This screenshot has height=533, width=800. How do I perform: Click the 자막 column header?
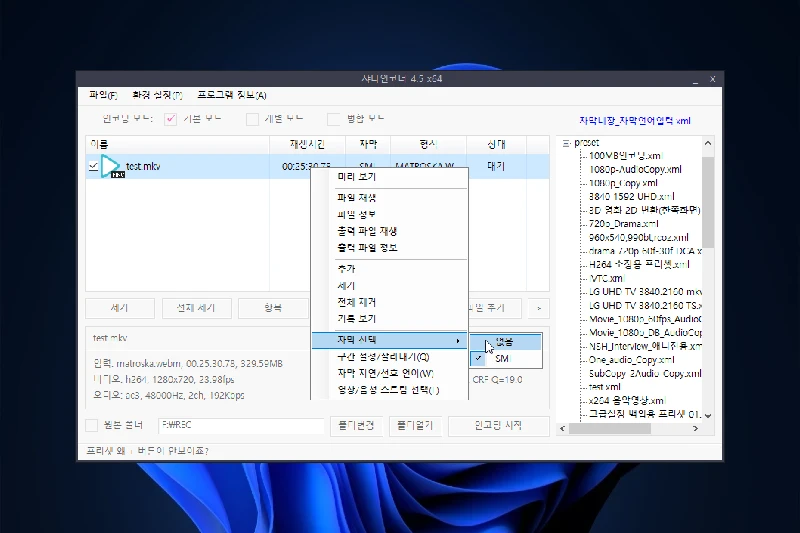(x=368, y=144)
